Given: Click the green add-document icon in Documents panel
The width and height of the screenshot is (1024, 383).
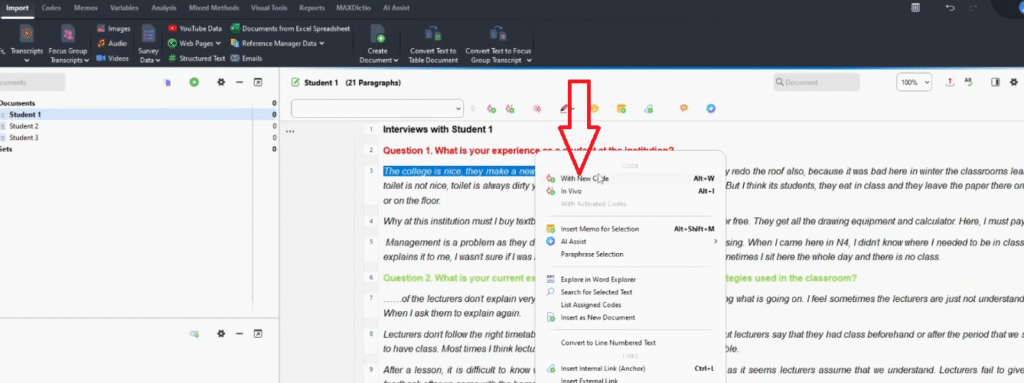Looking at the screenshot, I should [194, 82].
